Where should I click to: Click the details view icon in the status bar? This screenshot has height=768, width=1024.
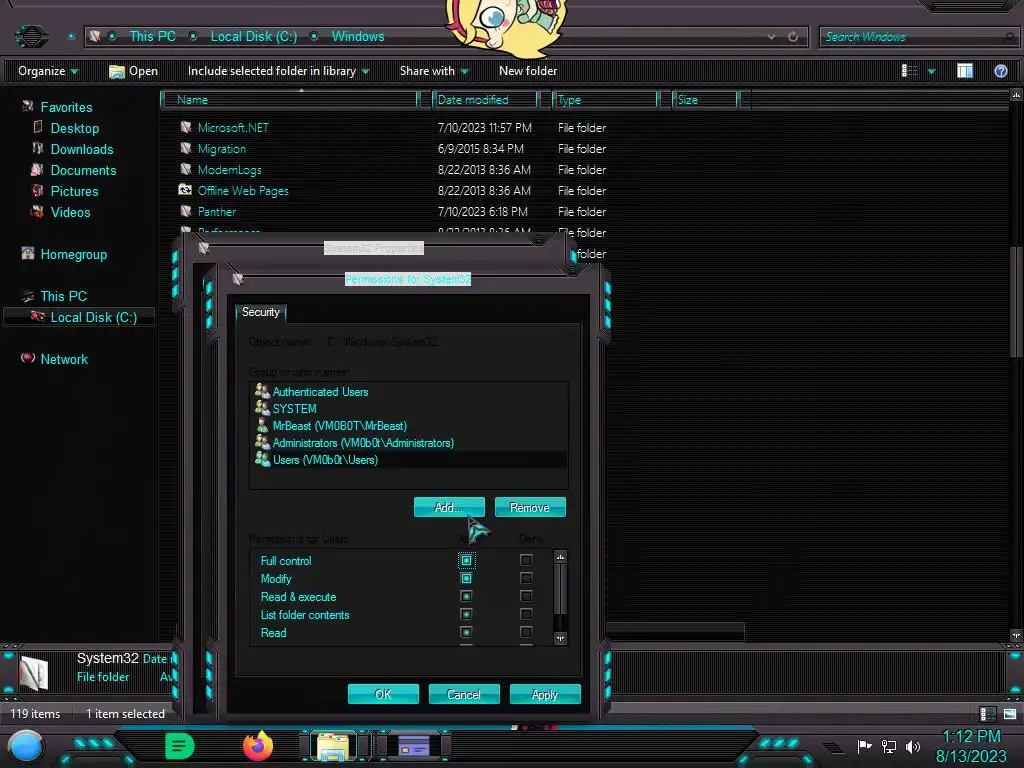(x=987, y=714)
